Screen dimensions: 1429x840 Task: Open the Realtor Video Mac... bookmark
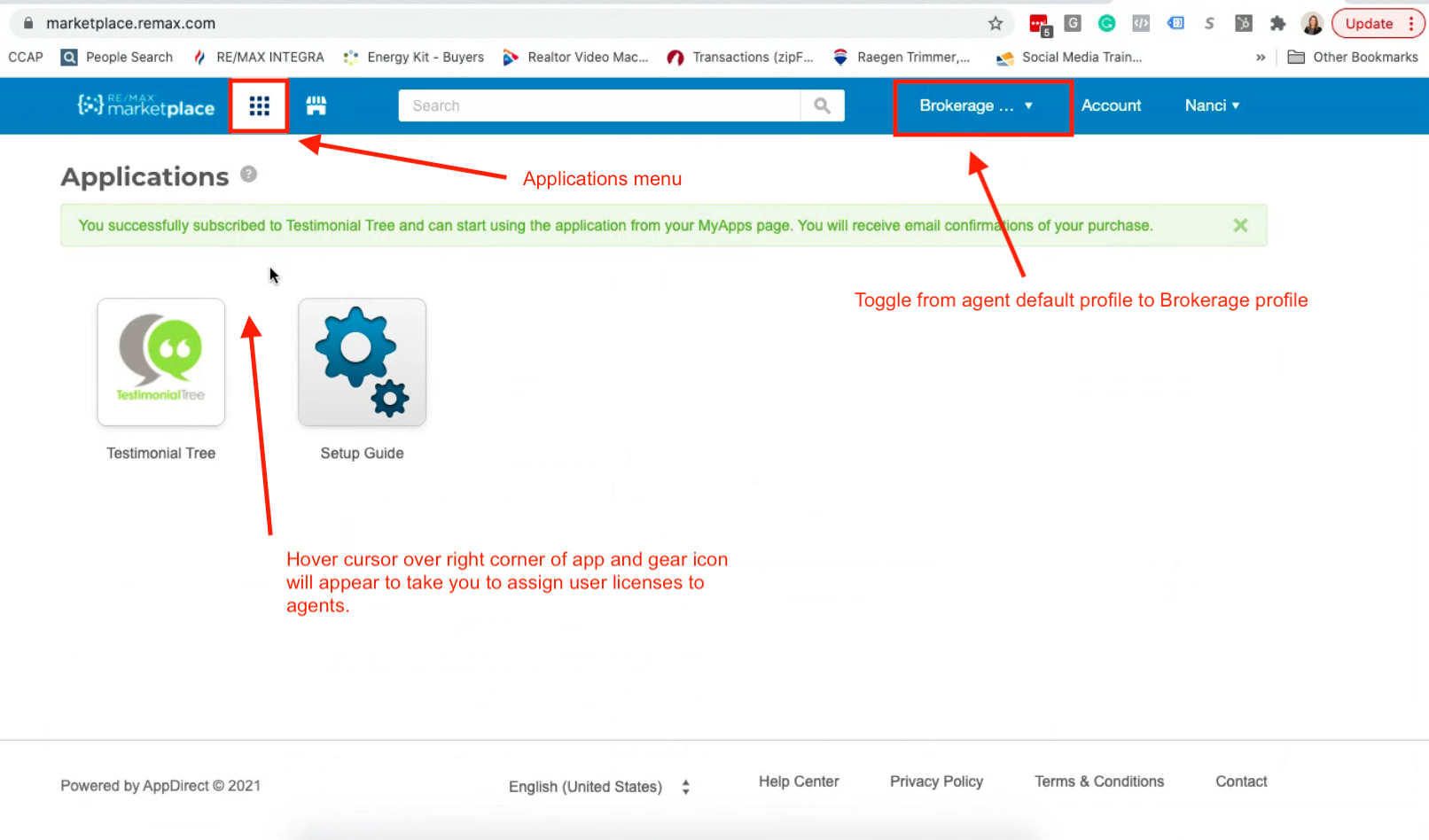click(x=575, y=58)
